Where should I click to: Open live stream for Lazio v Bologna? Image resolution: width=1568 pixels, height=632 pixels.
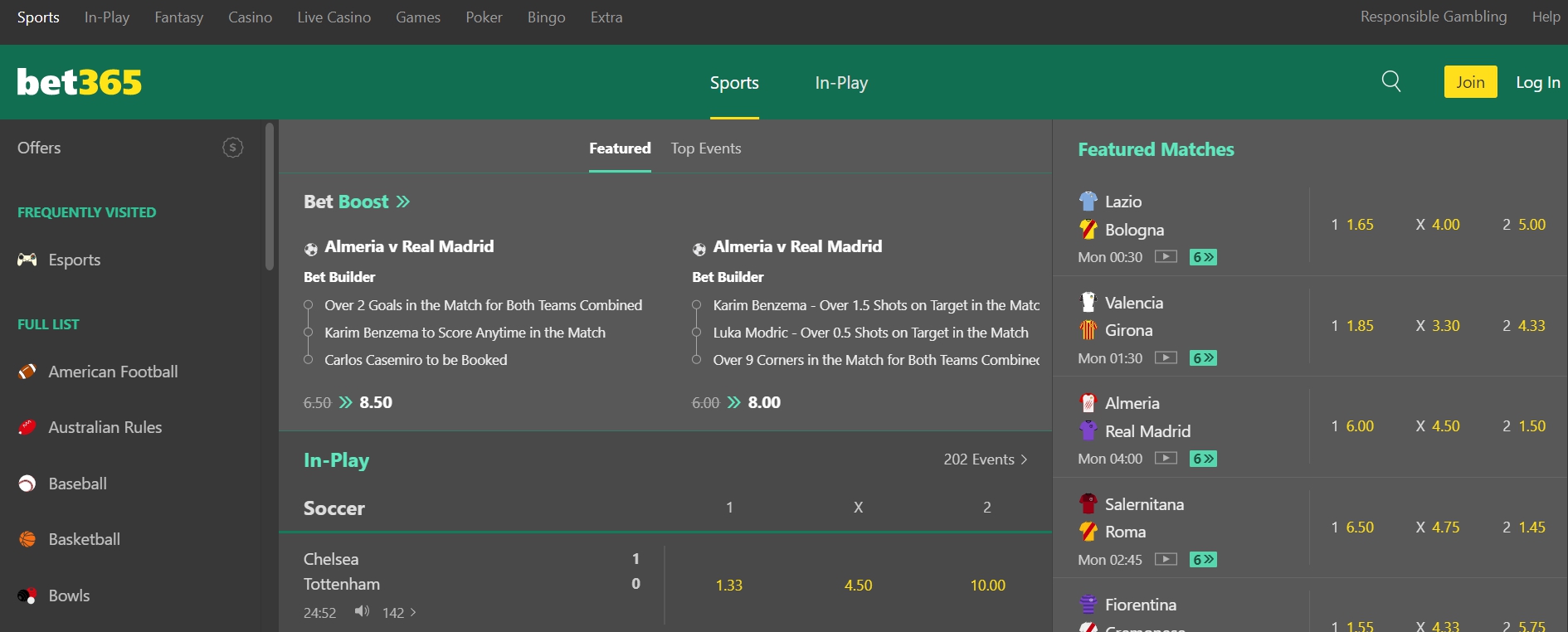1166,257
